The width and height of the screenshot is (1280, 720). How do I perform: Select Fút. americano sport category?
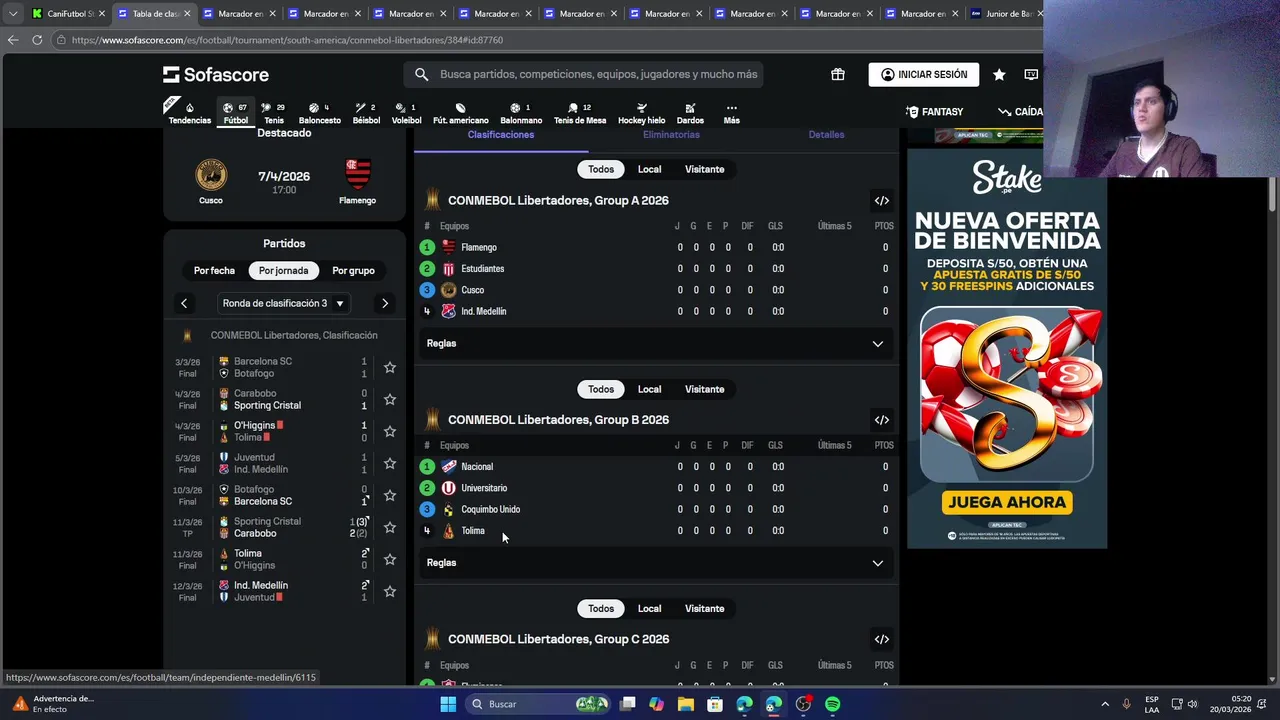[460, 113]
